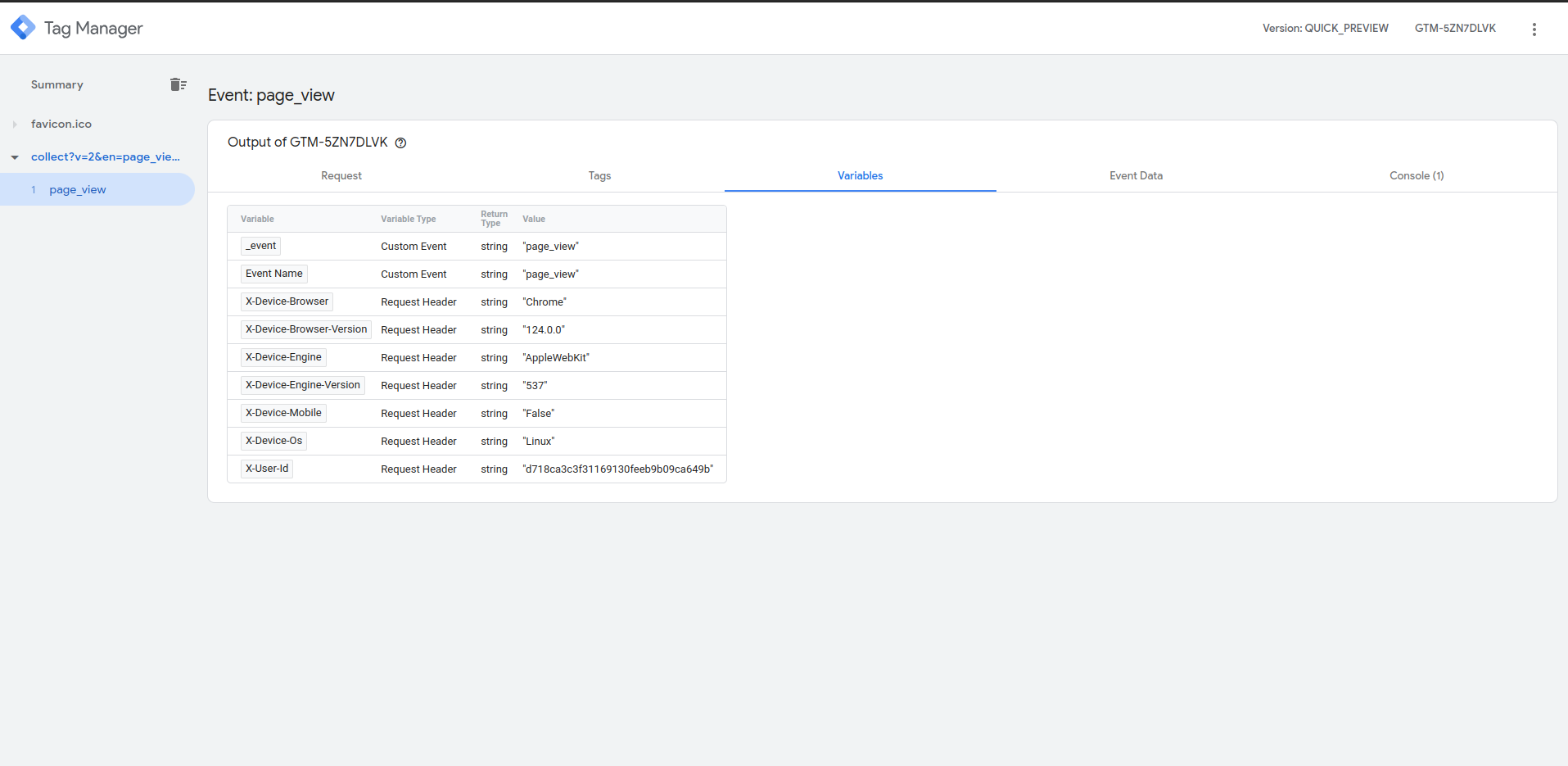Expand the favicon.ico request group
1568x766 pixels.
(15, 124)
